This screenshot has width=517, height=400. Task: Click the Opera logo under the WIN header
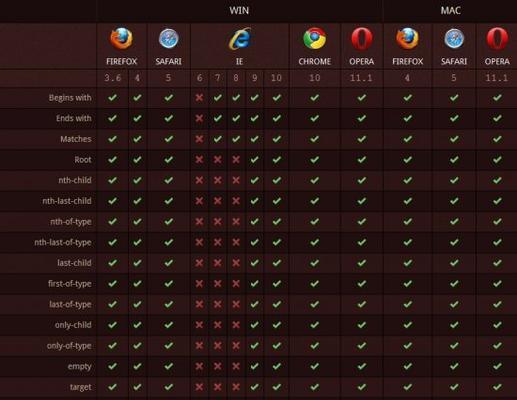tap(362, 39)
